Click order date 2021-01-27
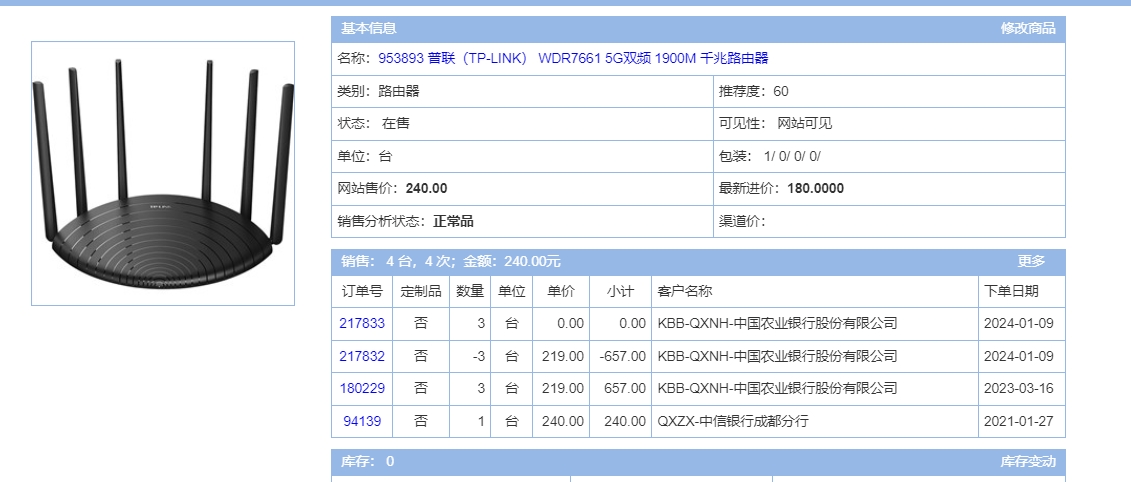This screenshot has width=1131, height=482. point(1018,421)
